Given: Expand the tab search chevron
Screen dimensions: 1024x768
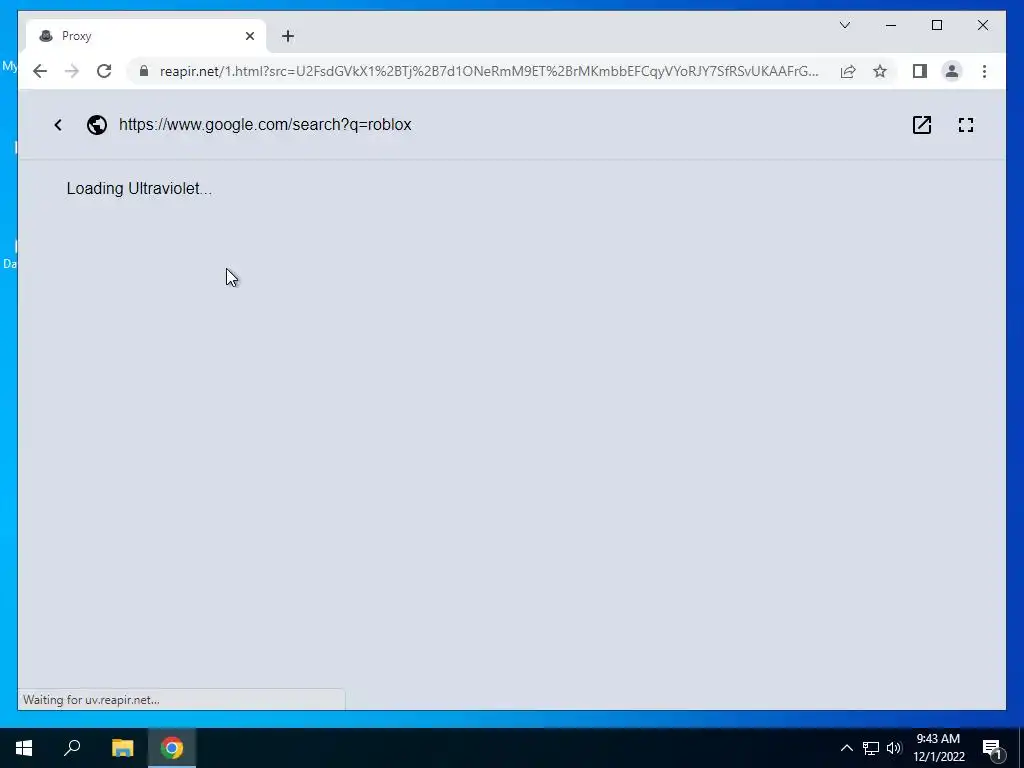Looking at the screenshot, I should click(844, 25).
